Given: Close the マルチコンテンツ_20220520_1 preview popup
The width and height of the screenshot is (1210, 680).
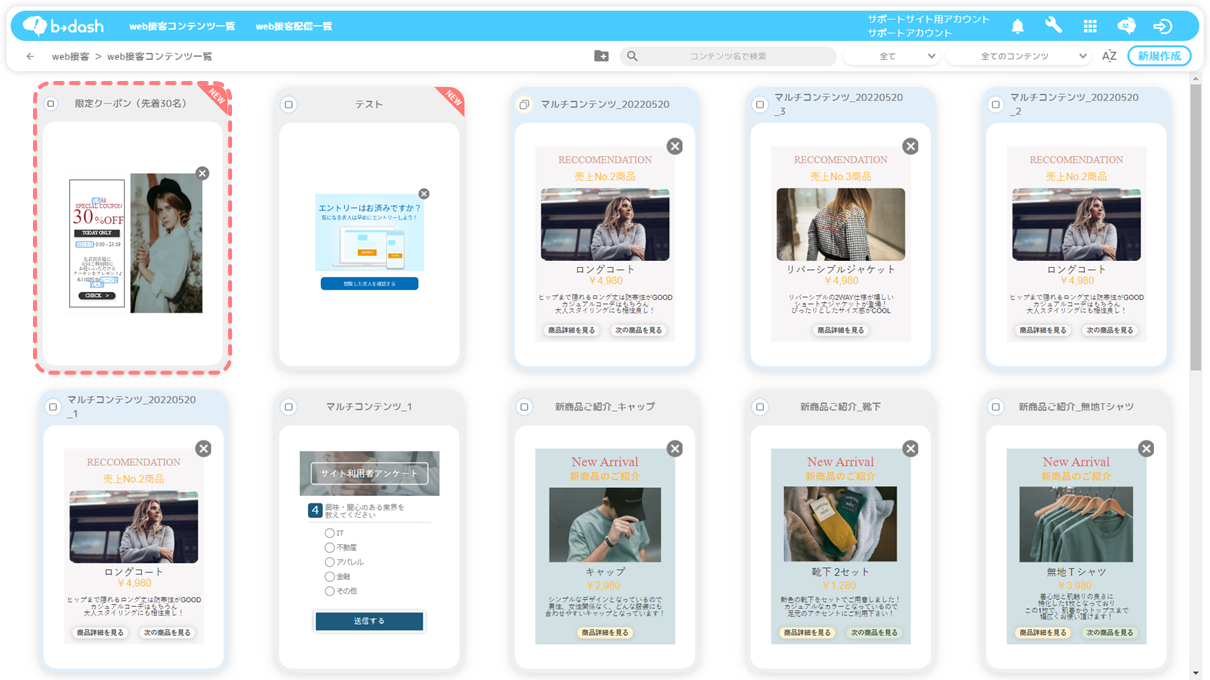Looking at the screenshot, I should coord(203,449).
